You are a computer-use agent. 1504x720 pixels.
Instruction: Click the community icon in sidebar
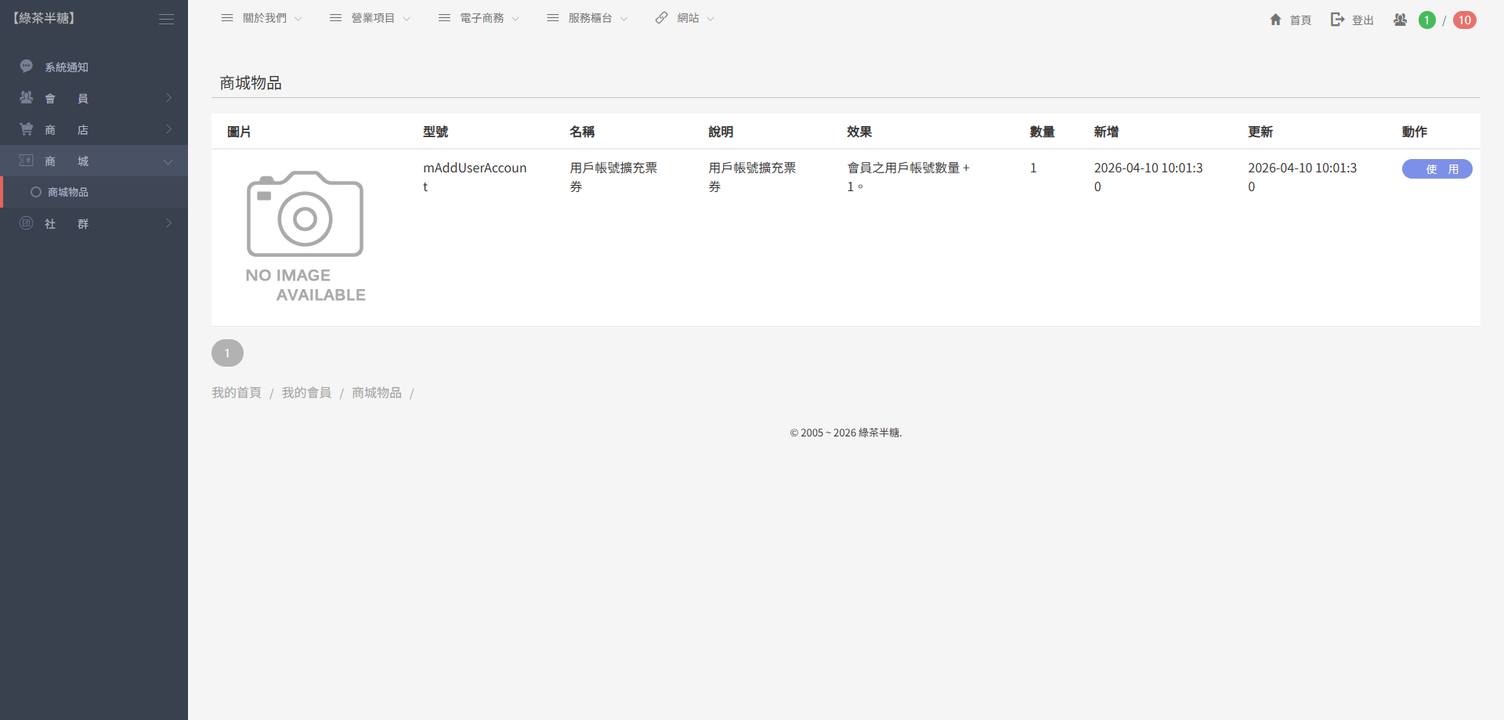[x=26, y=224]
